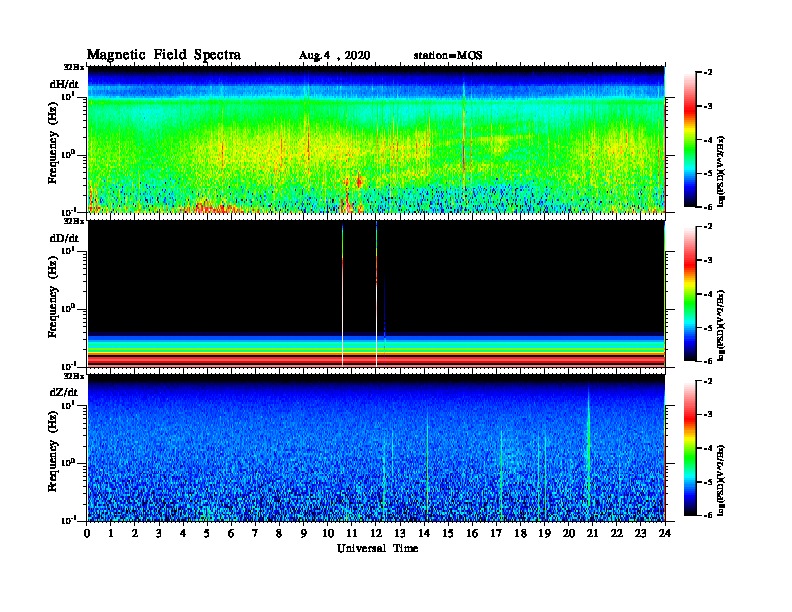Click the red horizontal band in dD/dt panel
This screenshot has height=612, width=792.
pos(376,360)
